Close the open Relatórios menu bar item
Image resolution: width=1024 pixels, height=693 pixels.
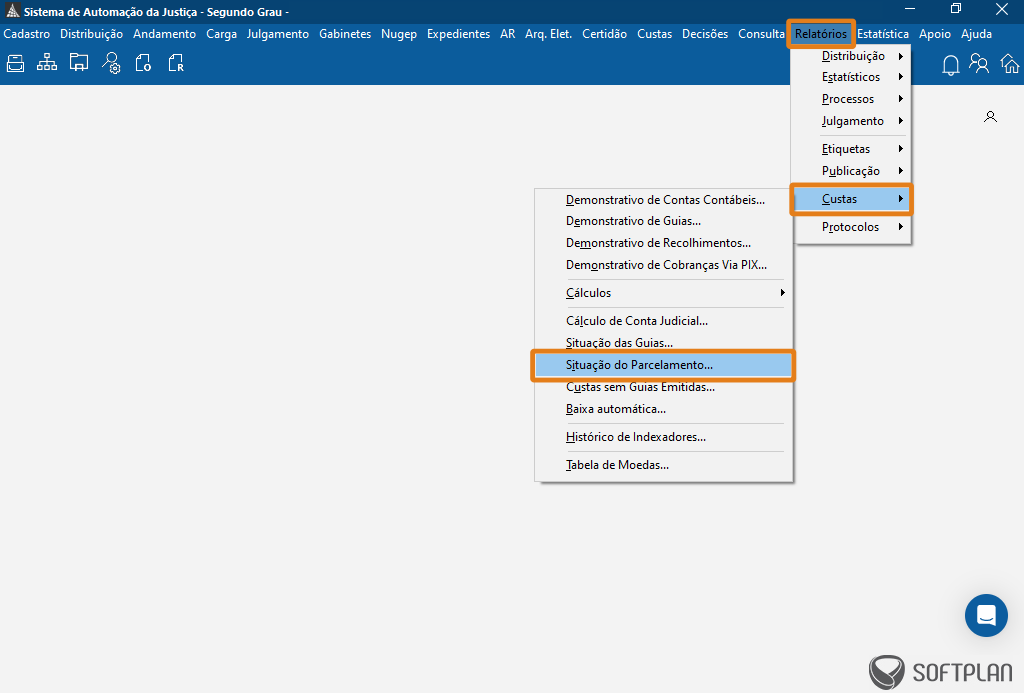coord(821,34)
